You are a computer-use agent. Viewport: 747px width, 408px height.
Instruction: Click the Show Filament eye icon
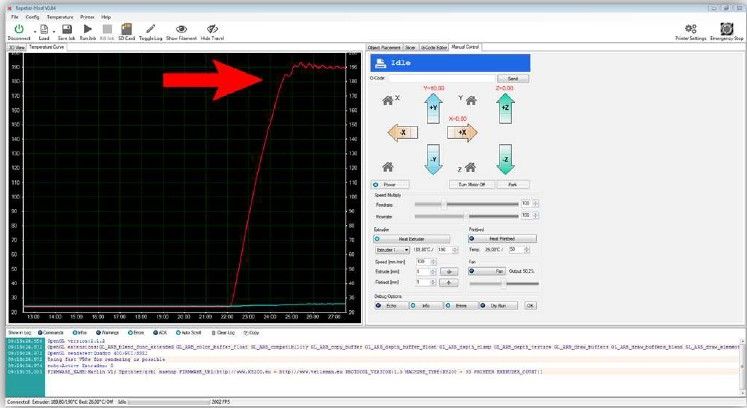[181, 29]
